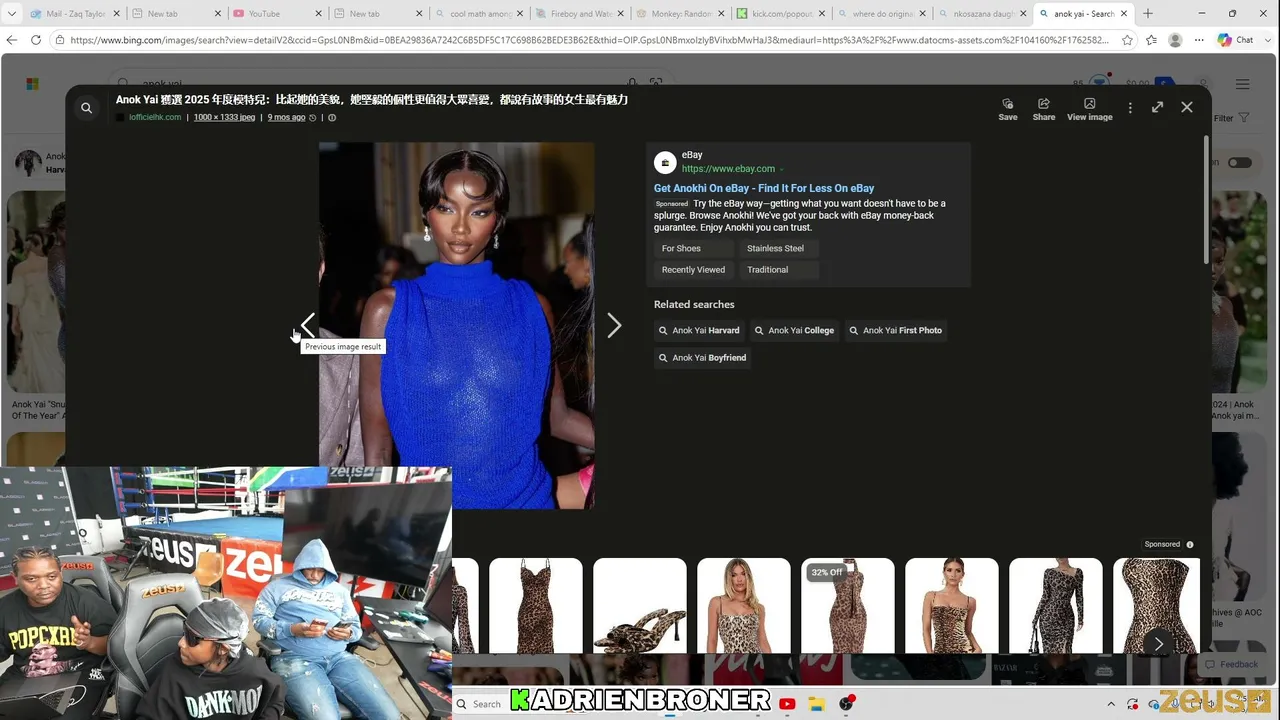The width and height of the screenshot is (1280, 720).
Task: Open the three-dot more options menu
Action: click(1130, 108)
